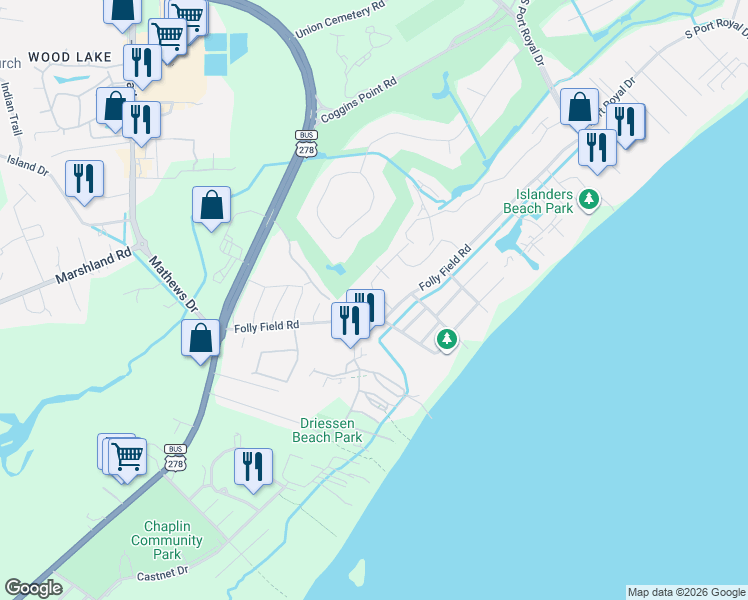The width and height of the screenshot is (748, 600).
Task: Click the Islanders Beach Park tree pin
Action: click(589, 200)
